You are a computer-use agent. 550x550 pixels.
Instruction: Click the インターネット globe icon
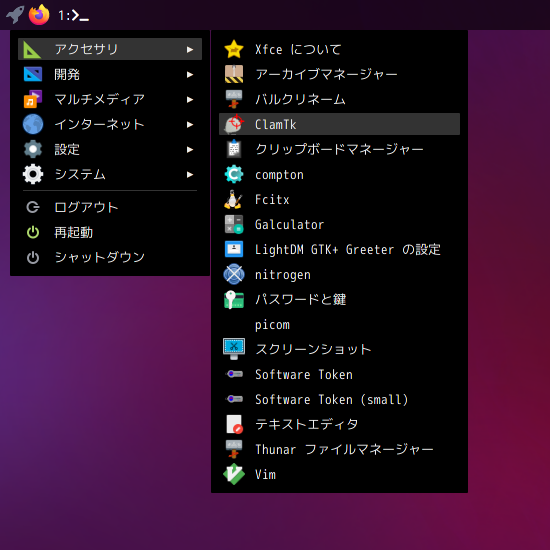tap(33, 124)
